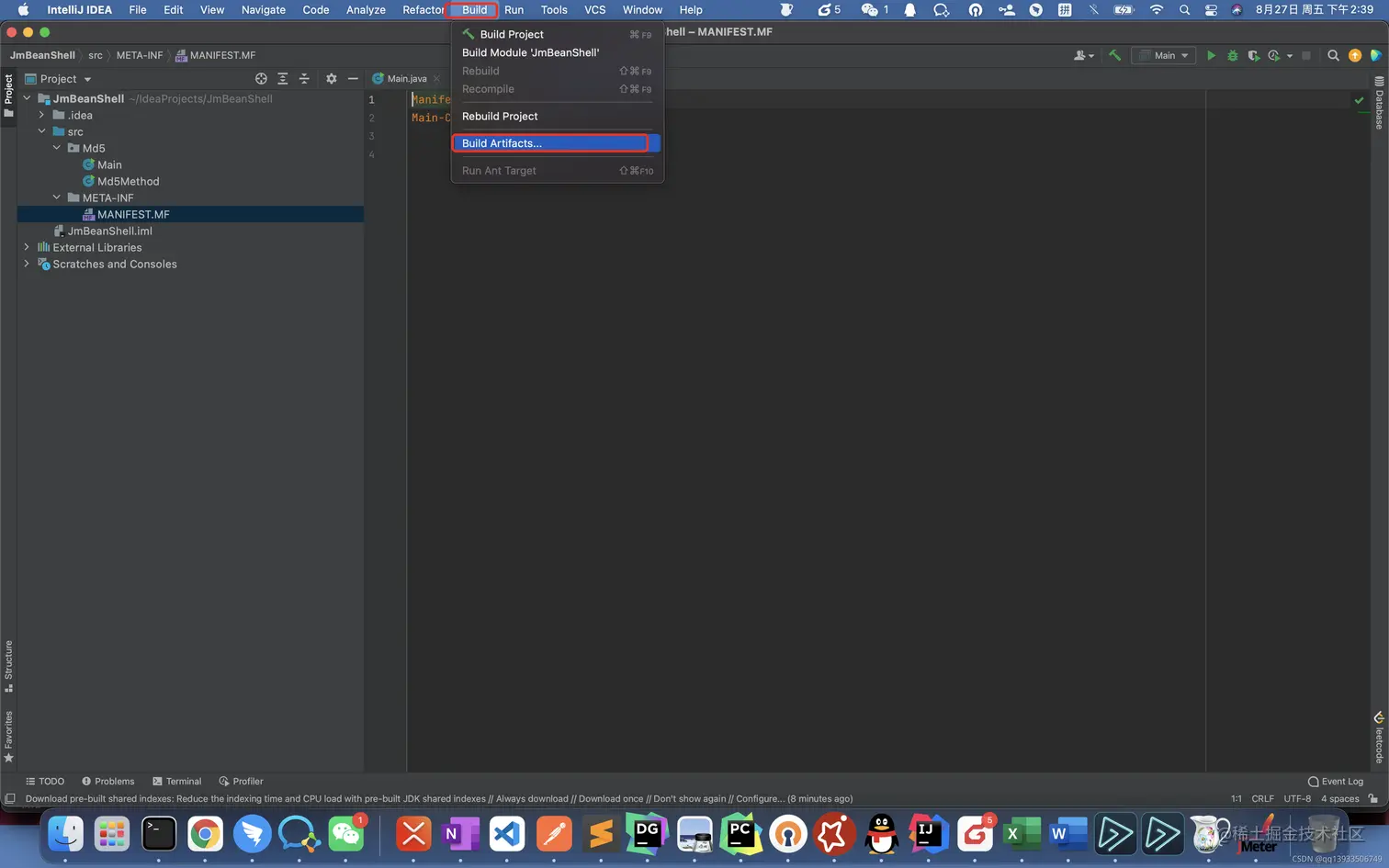Click the Profiler run icon in the toolbar
1389x868 pixels.
coord(1273,55)
